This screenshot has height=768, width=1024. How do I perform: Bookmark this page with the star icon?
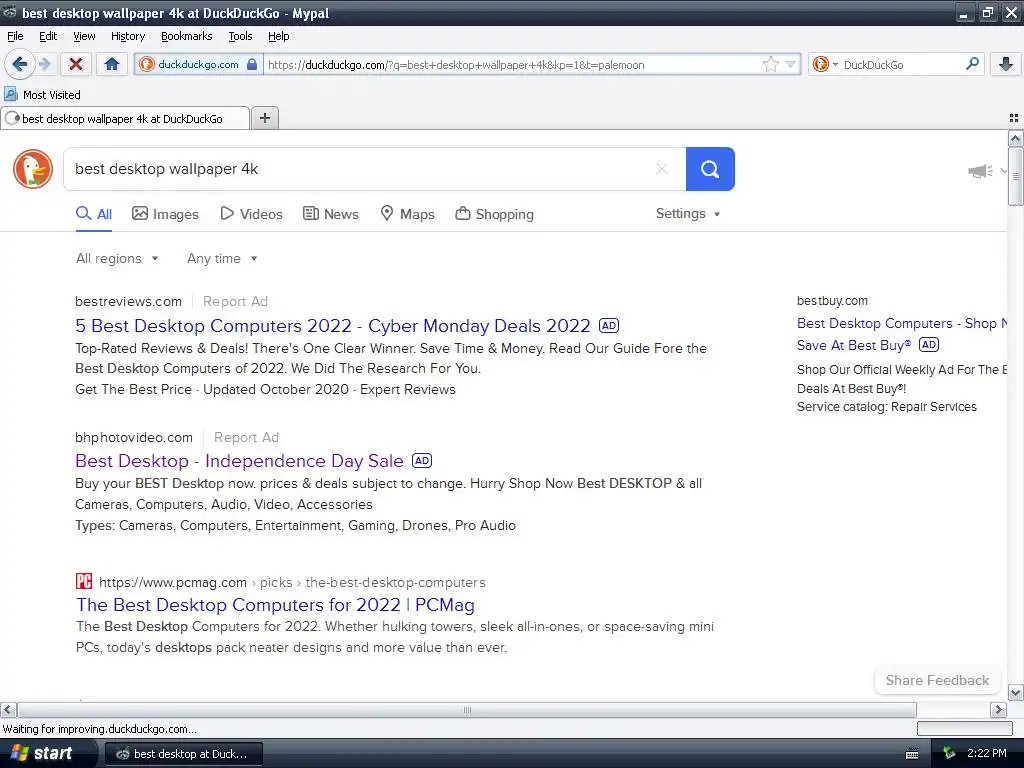pos(771,65)
